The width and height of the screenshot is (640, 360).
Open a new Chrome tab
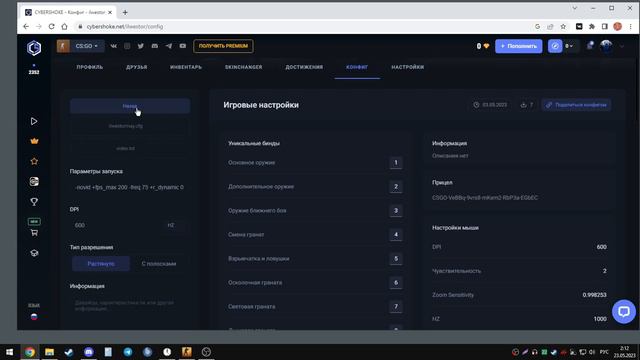pyautogui.click(x=125, y=13)
